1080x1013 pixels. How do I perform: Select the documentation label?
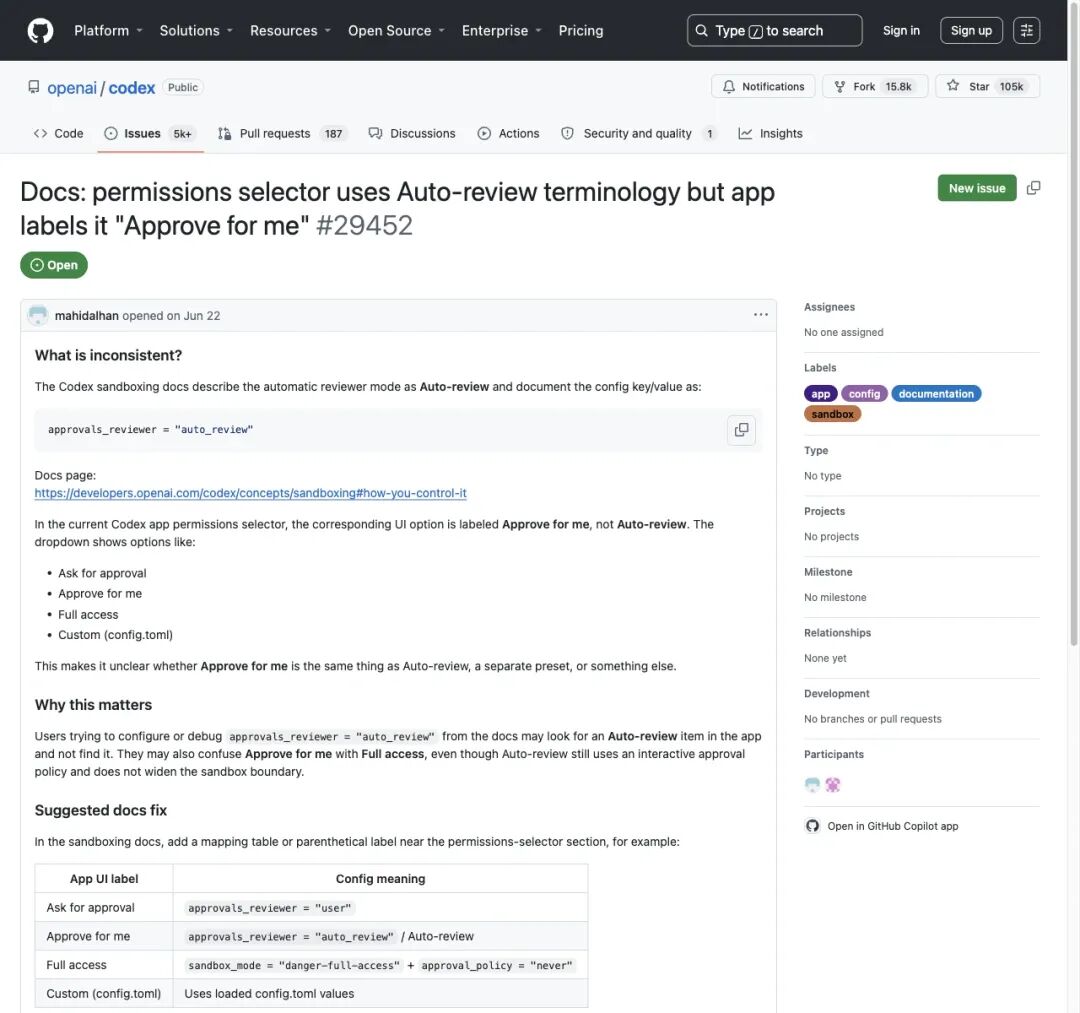(x=936, y=394)
